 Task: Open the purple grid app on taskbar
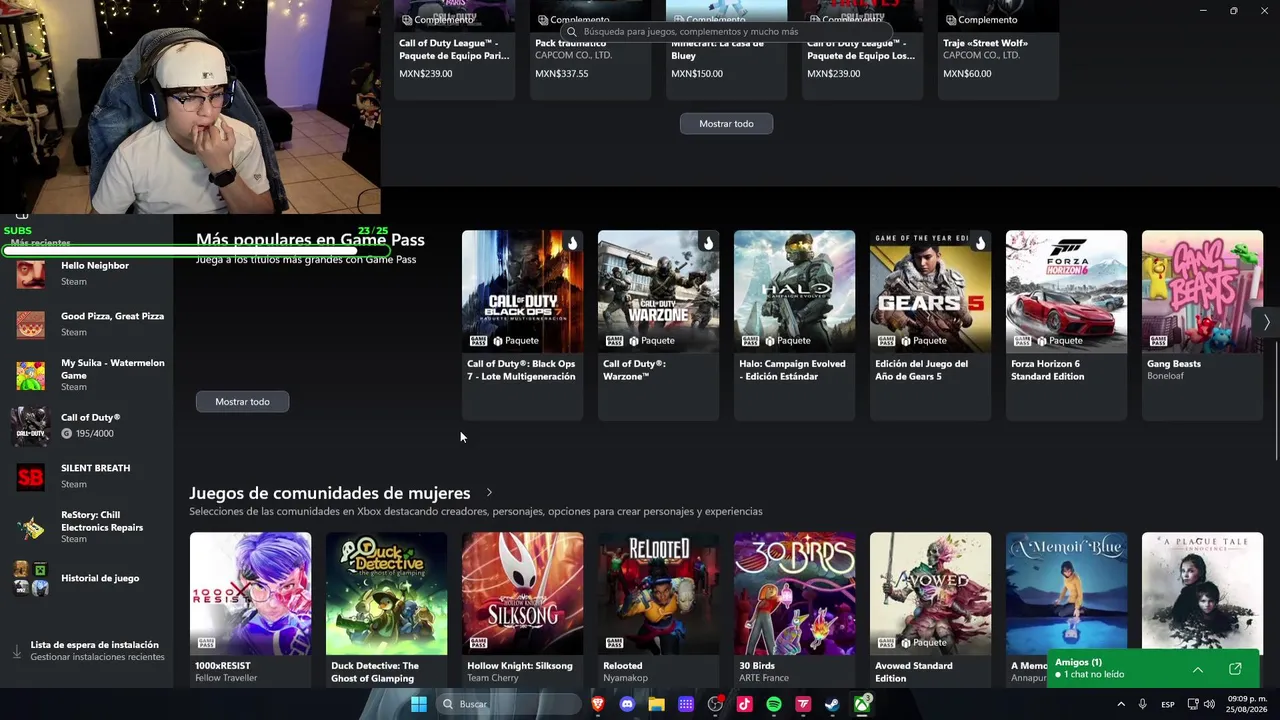(686, 704)
